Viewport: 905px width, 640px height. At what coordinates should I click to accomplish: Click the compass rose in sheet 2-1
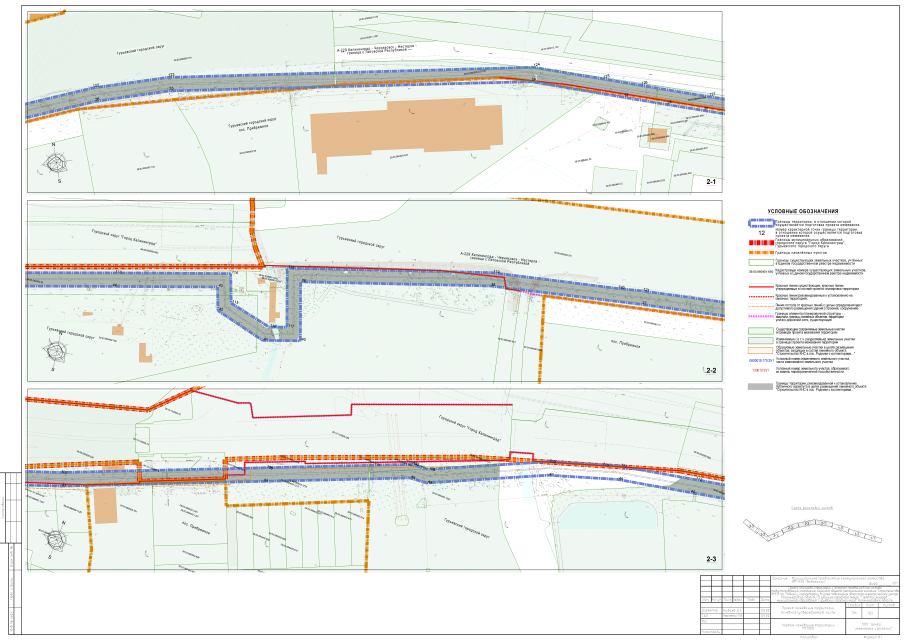tap(58, 163)
